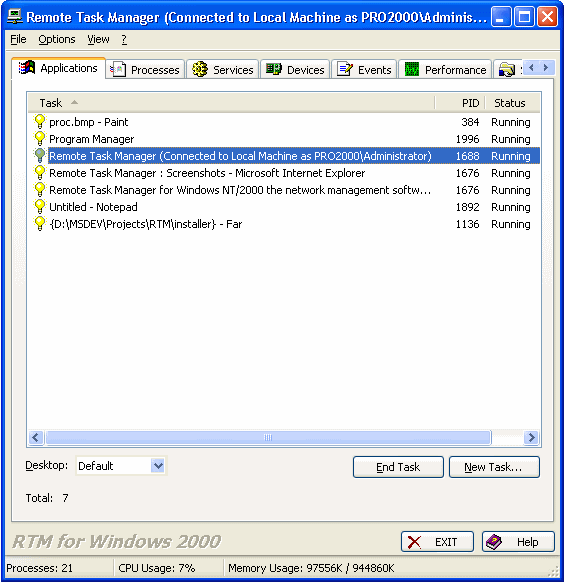Image resolution: width=565 pixels, height=583 pixels.
Task: Click the lightbulb icon beside Windows NT/2000 row
Action: [39, 190]
